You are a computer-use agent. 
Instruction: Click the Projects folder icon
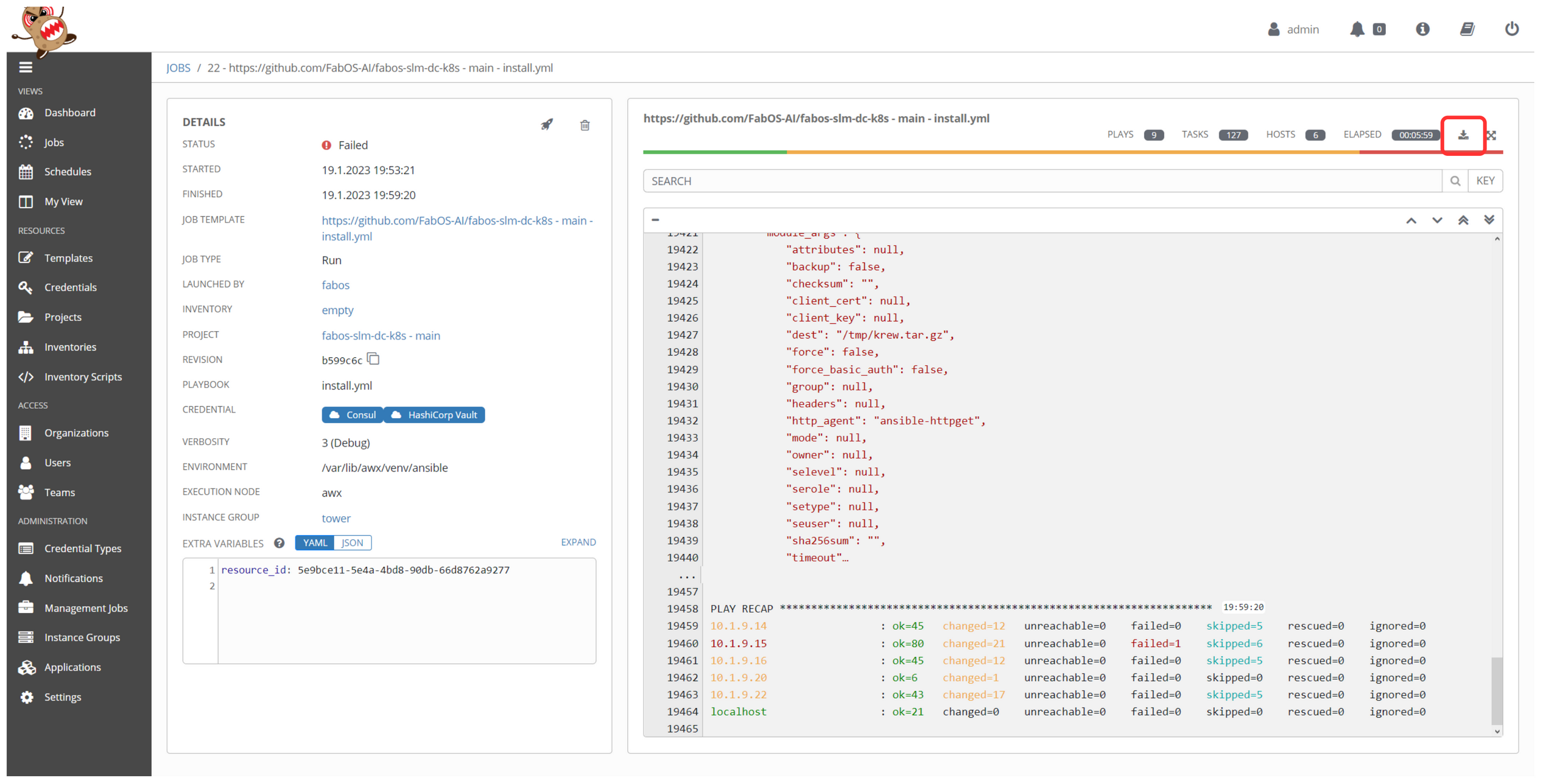pos(26,317)
